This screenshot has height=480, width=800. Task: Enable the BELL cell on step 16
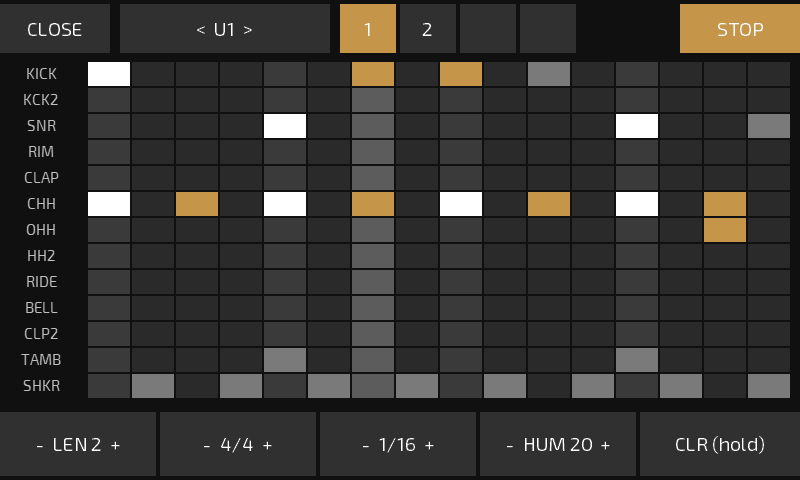coord(769,308)
